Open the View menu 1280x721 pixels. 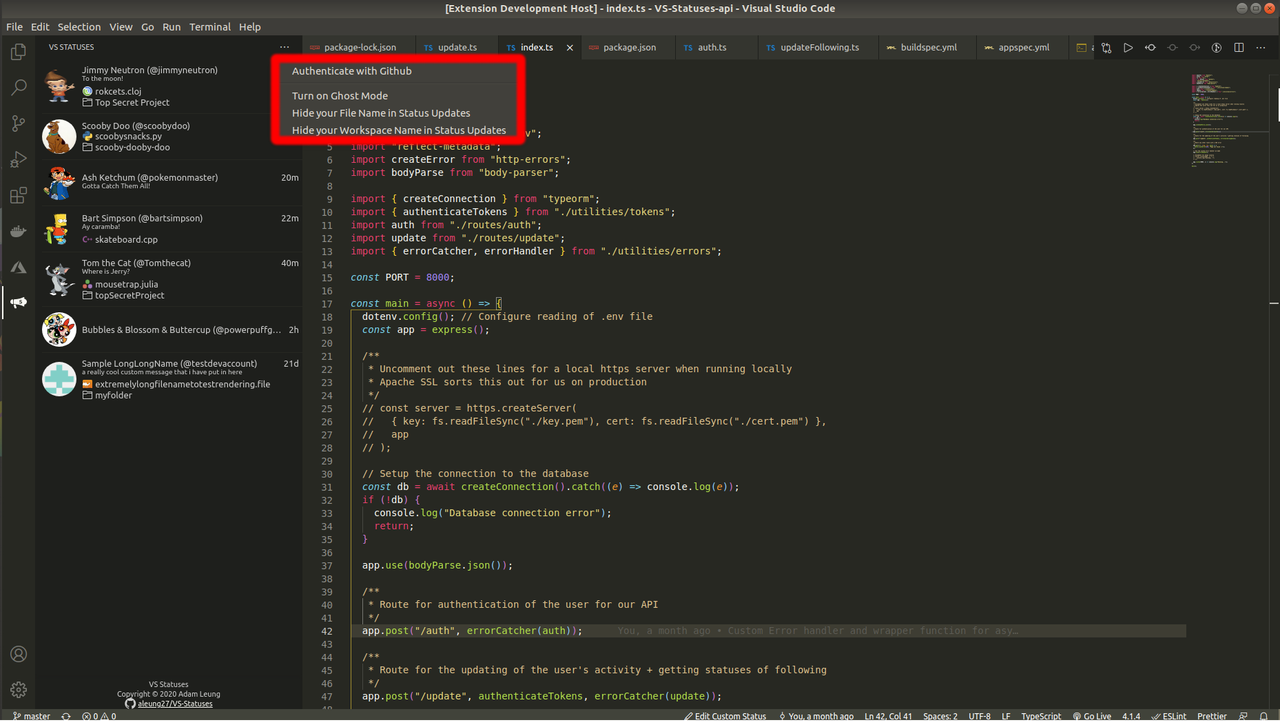[x=121, y=27]
